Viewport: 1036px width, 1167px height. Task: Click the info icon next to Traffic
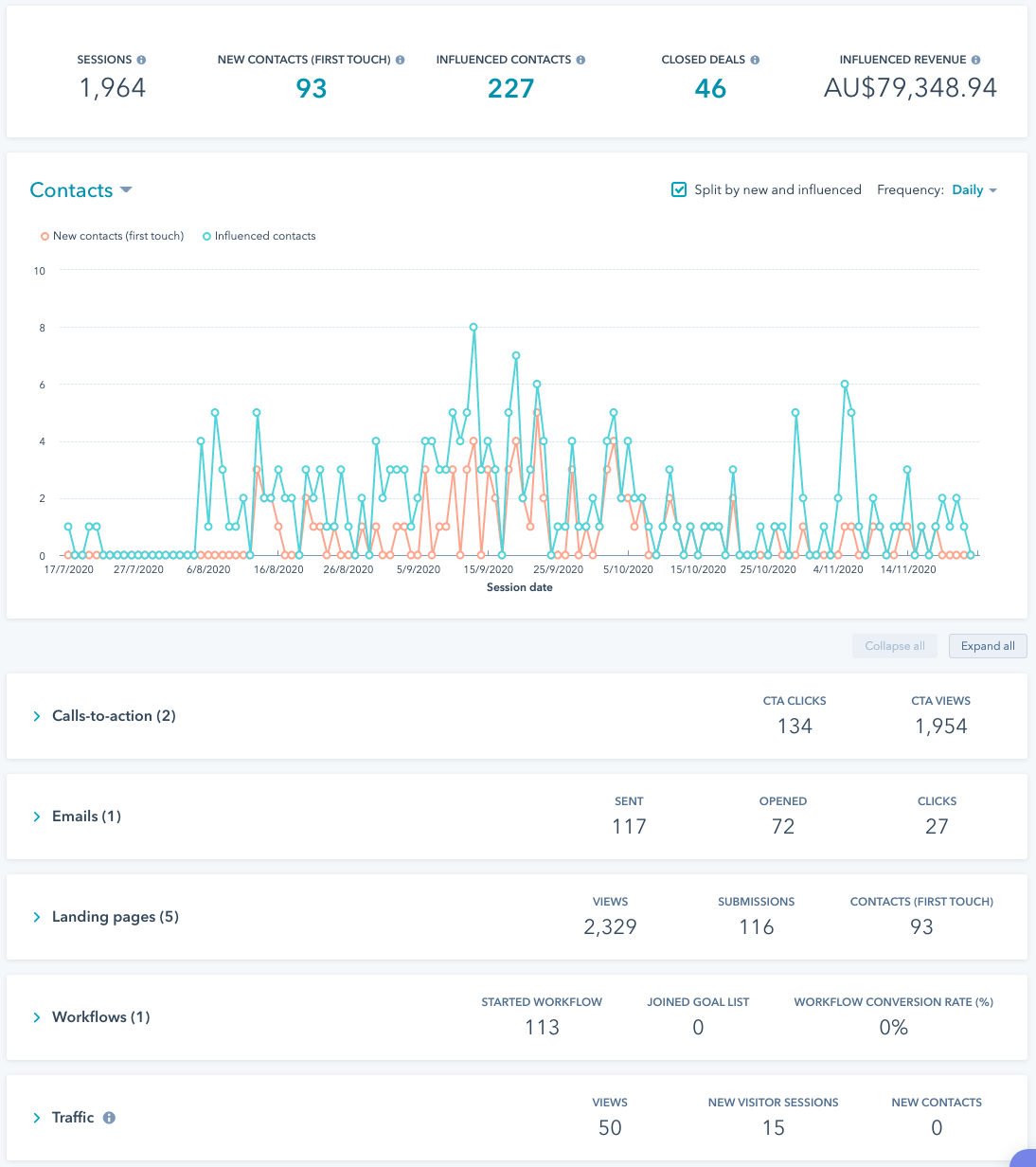pyautogui.click(x=109, y=1118)
